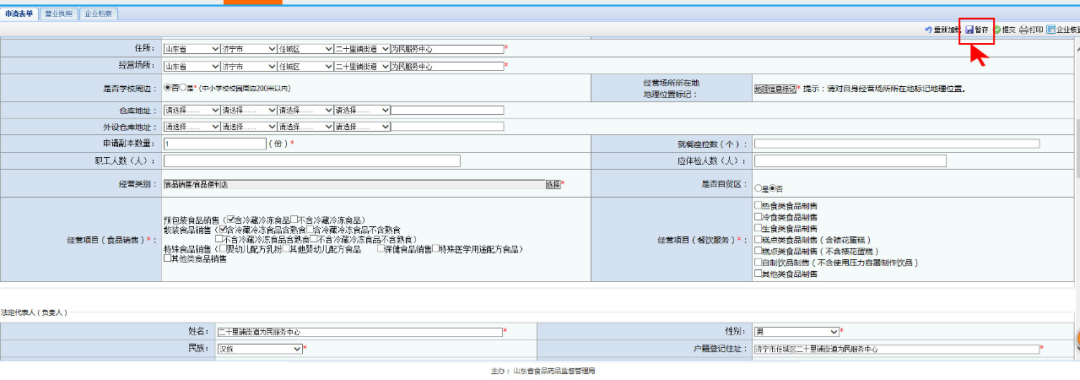The width and height of the screenshot is (1080, 380).
Task: Click the 提交 submit toolbar button
Action: (x=1004, y=30)
